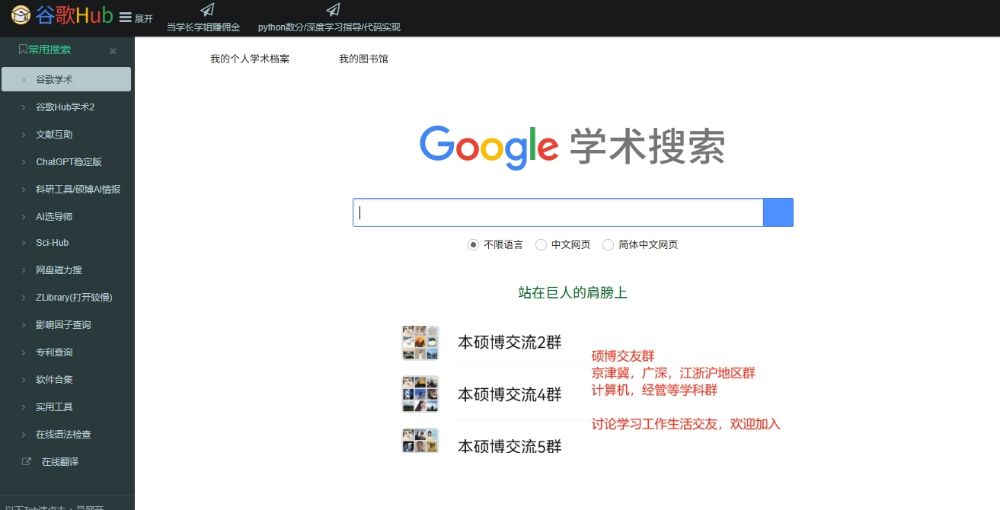Click paper plane icon above python数分 link
The width and height of the screenshot is (1000, 510).
click(333, 10)
